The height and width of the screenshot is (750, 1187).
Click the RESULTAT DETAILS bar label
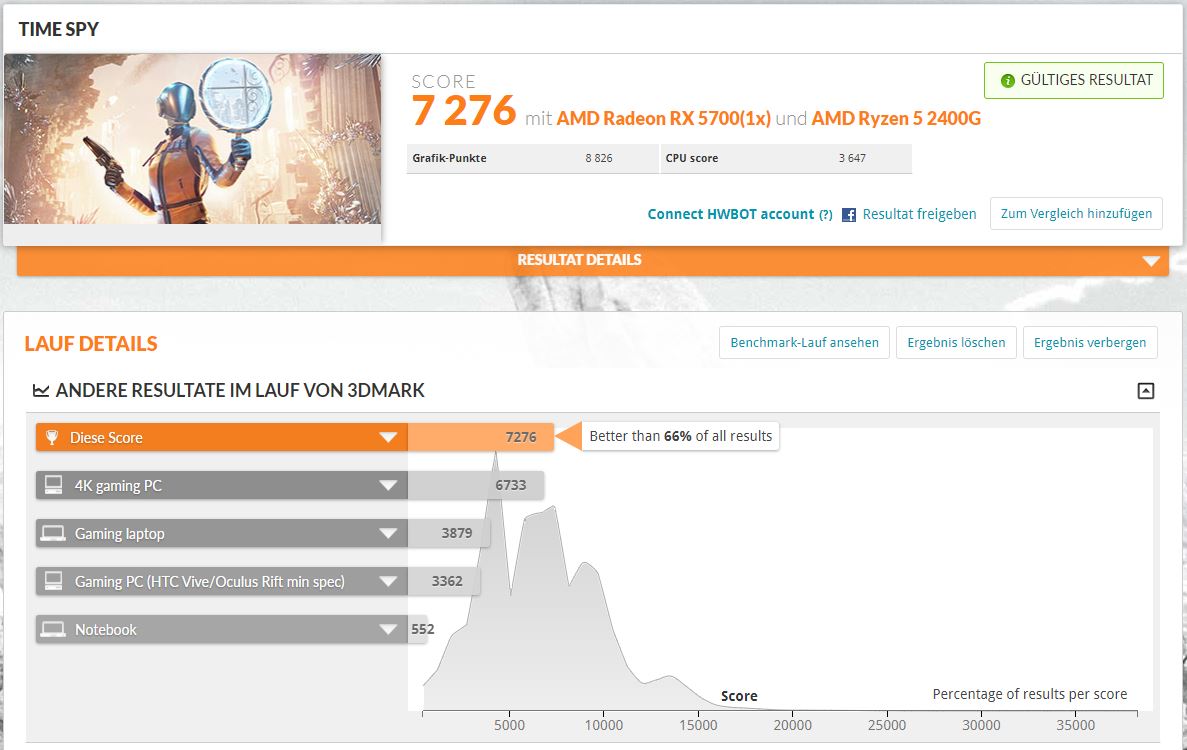pos(579,260)
